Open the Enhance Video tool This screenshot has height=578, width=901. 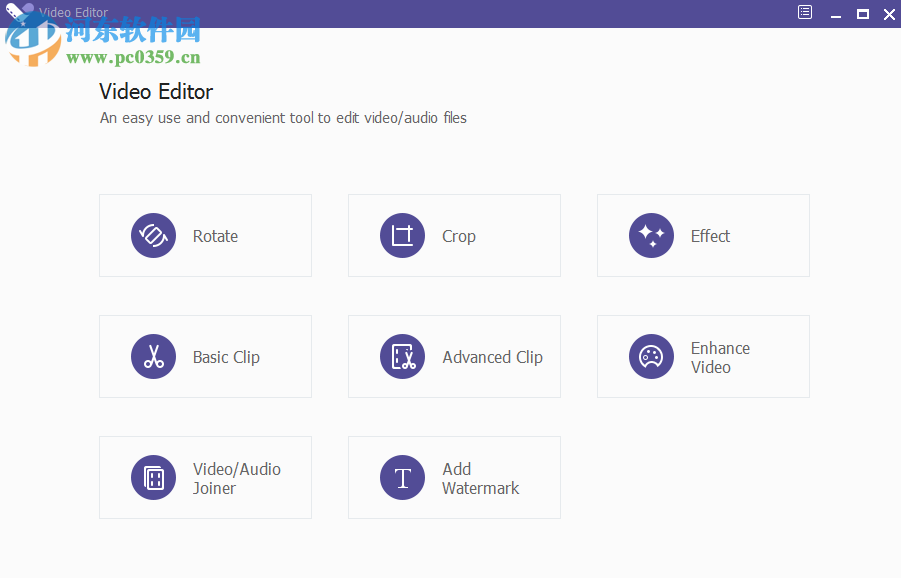[703, 356]
